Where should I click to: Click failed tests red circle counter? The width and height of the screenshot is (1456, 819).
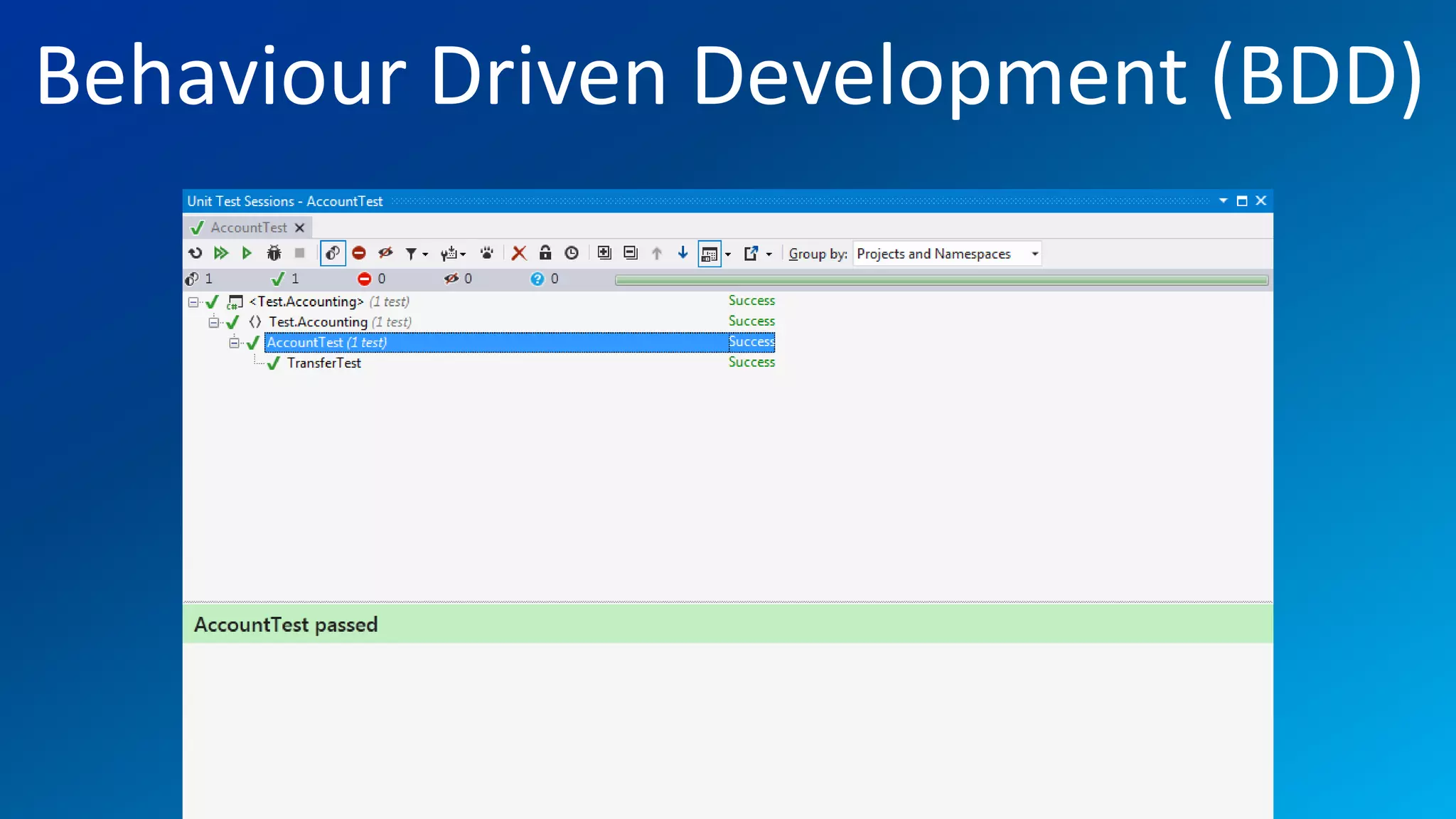[372, 279]
